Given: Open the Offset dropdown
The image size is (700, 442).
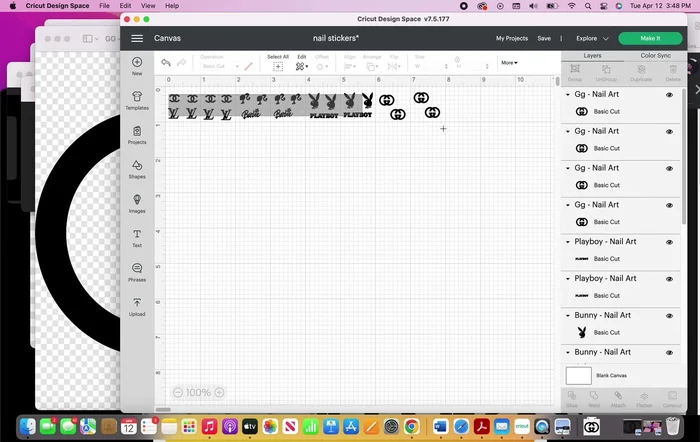Looking at the screenshot, I should coord(322,67).
